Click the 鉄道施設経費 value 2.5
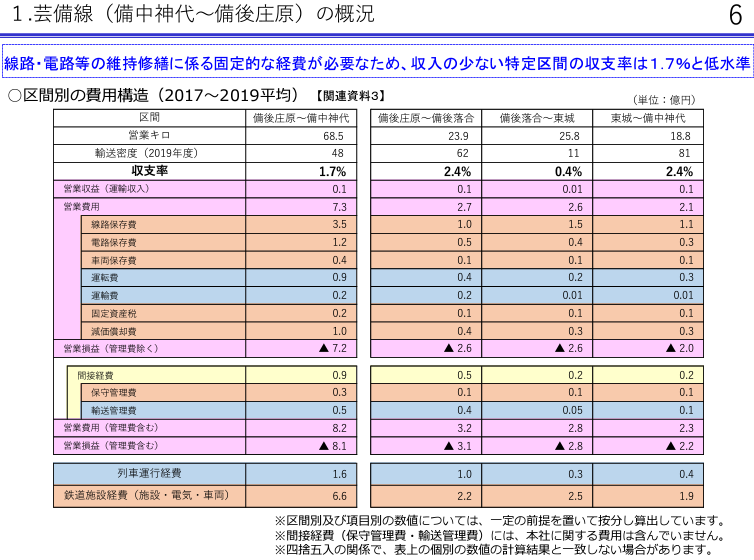754x560 pixels. click(x=576, y=496)
